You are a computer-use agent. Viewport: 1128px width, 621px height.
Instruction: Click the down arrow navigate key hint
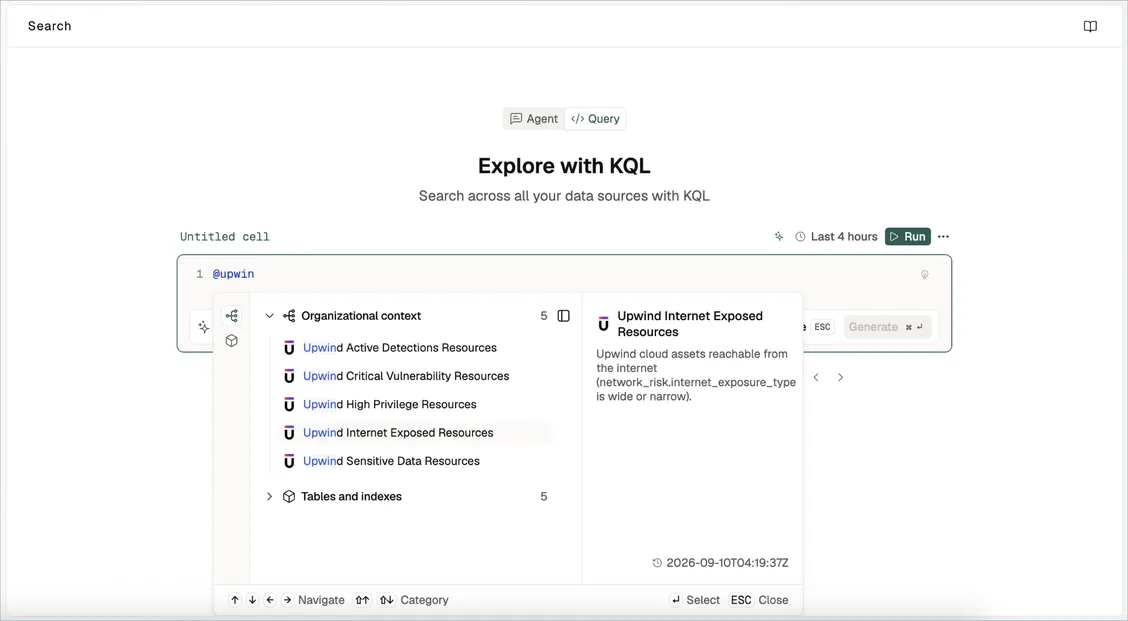coord(253,600)
